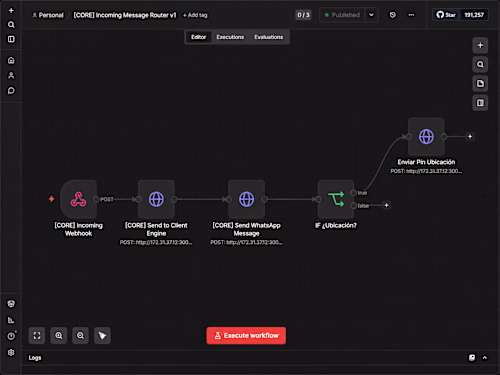The image size is (500, 375).
Task: Pop out the Logs panel icon
Action: (x=472, y=358)
